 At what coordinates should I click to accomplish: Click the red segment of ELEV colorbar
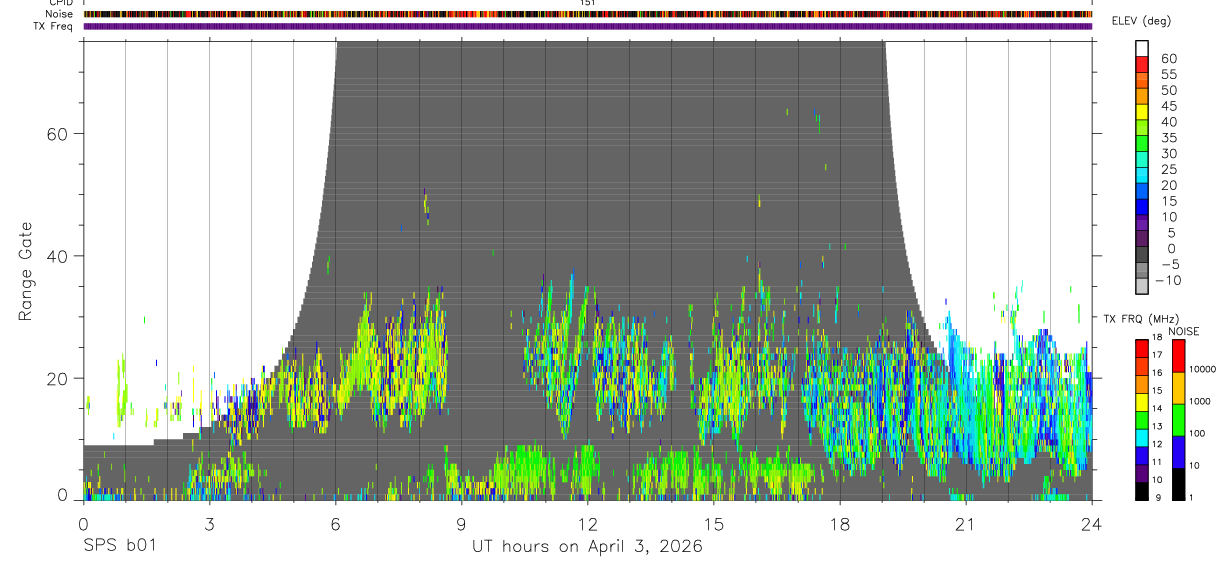[1143, 63]
